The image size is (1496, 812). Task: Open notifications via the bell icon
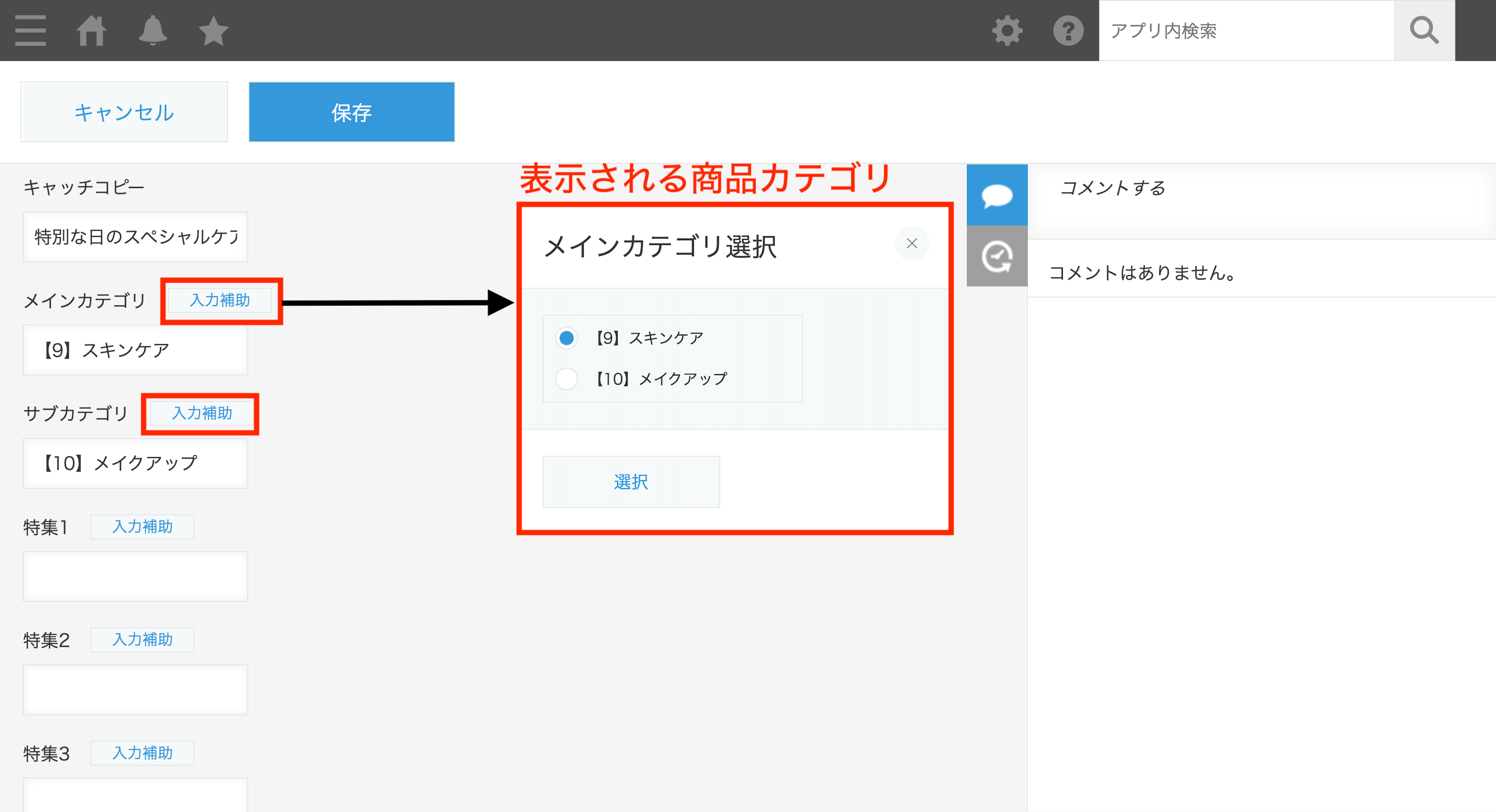152,30
